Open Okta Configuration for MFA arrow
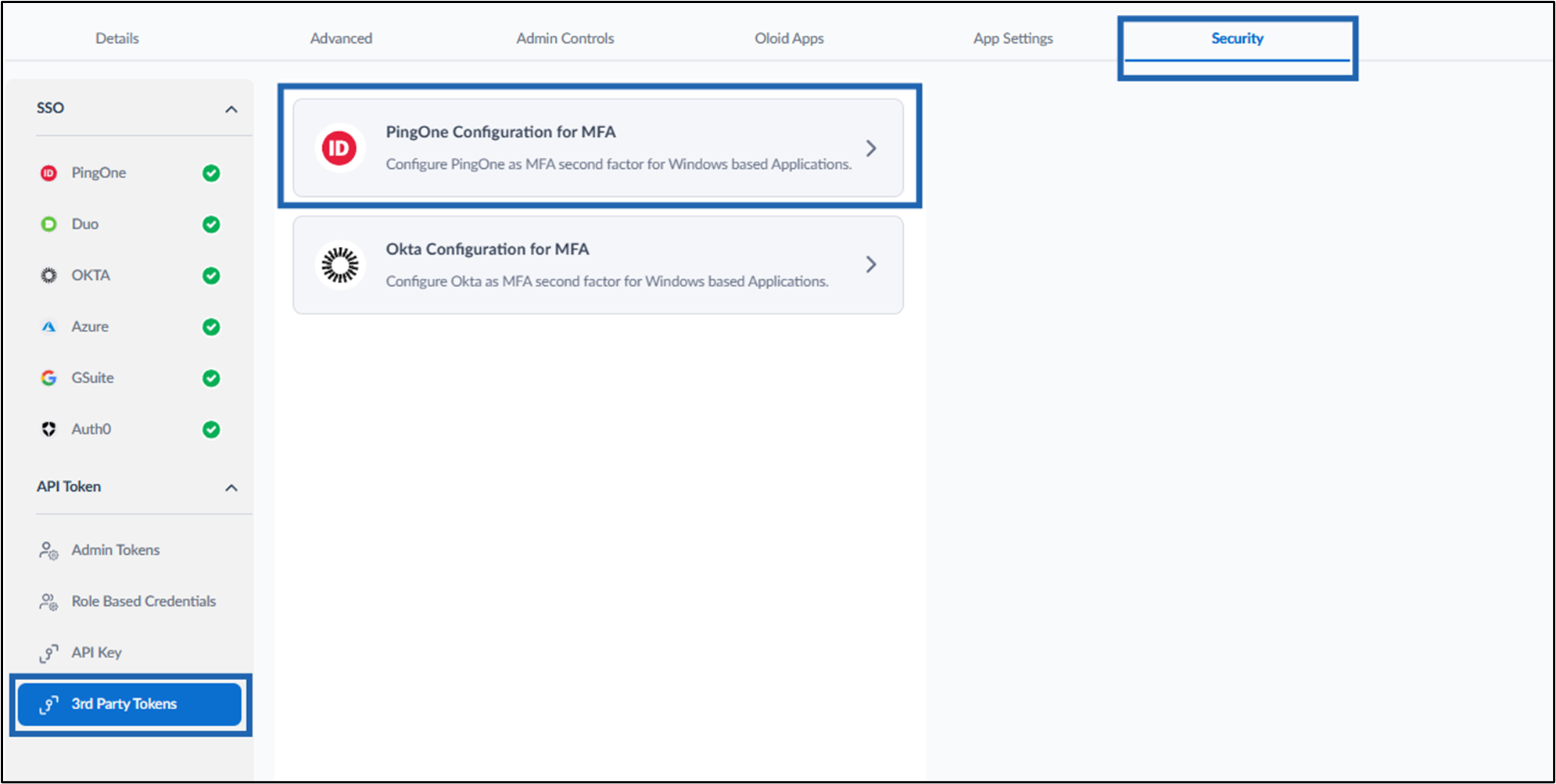Image resolution: width=1556 pixels, height=784 pixels. [871, 264]
